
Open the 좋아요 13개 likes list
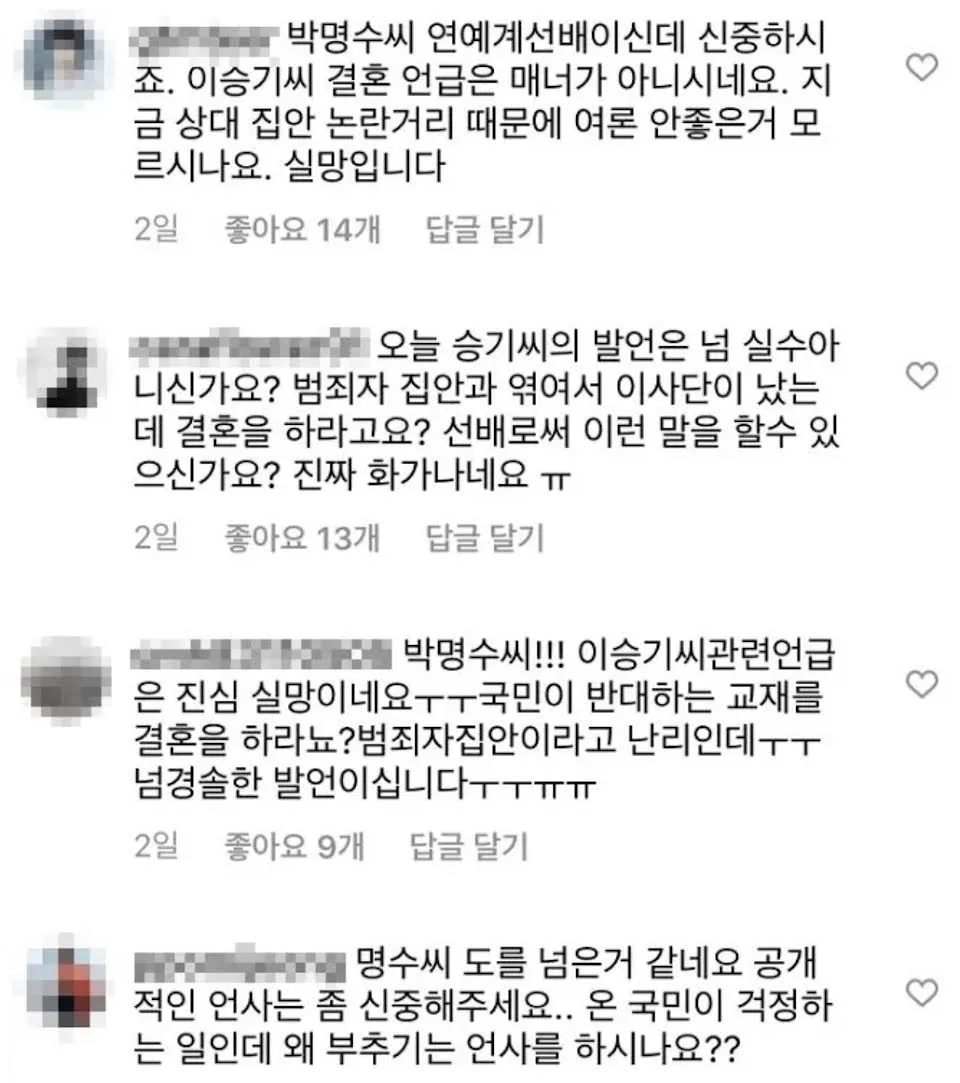point(303,538)
